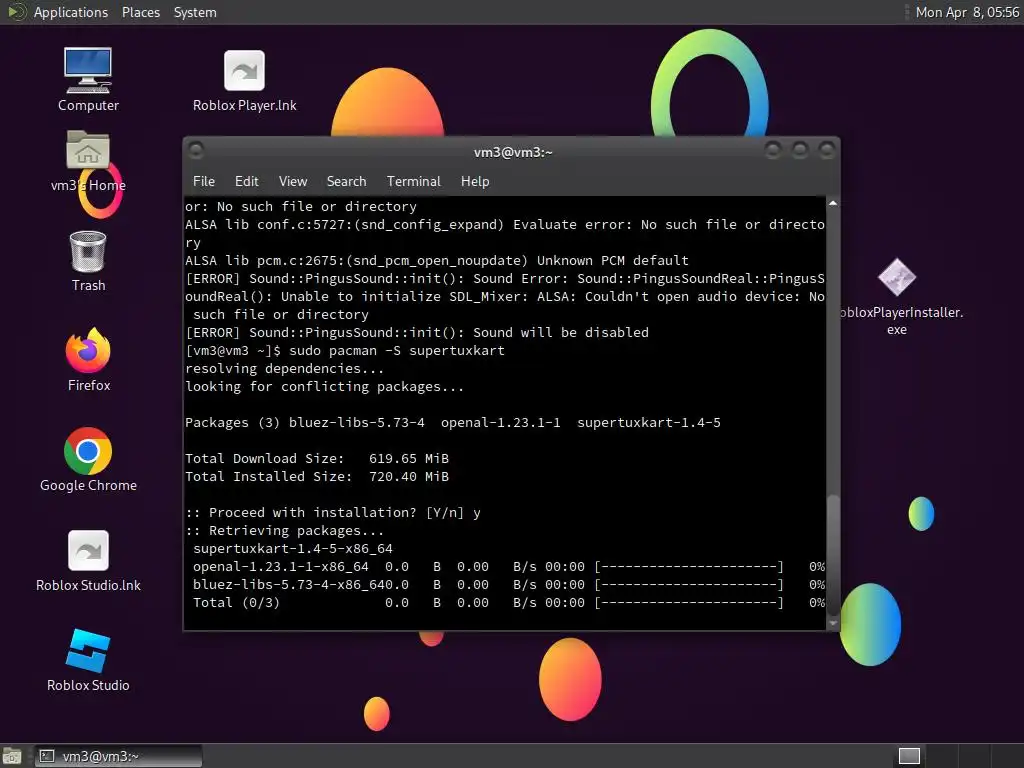The image size is (1024, 768).
Task: Open the File menu in the terminal
Action: pyautogui.click(x=204, y=182)
